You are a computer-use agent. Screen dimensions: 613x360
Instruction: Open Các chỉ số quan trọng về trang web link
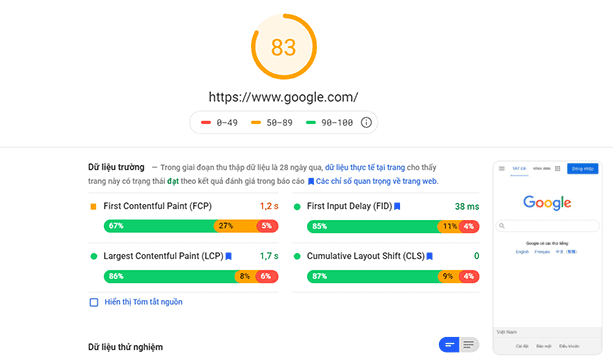click(376, 181)
